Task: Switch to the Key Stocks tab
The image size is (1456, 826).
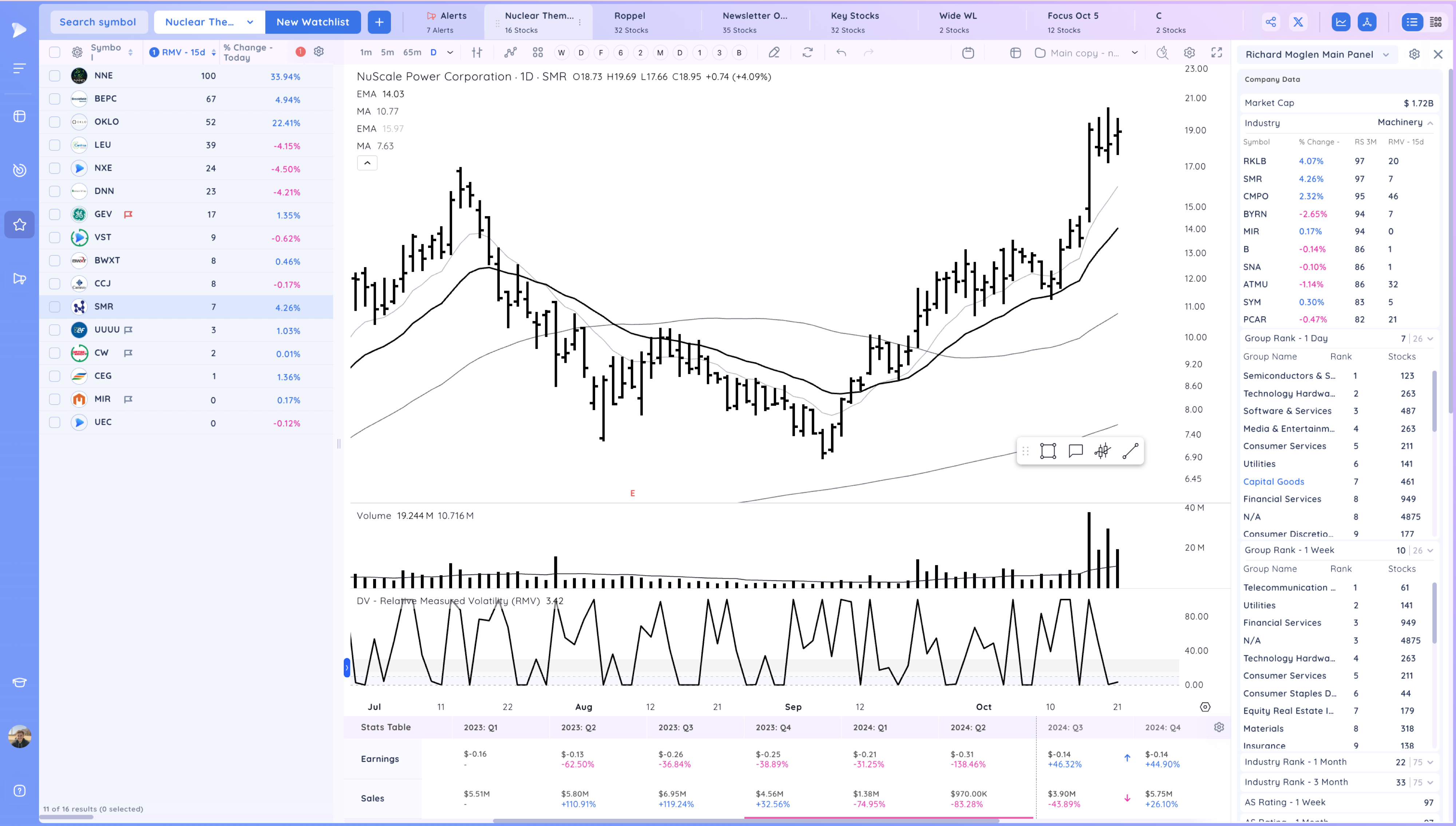Action: (x=855, y=22)
